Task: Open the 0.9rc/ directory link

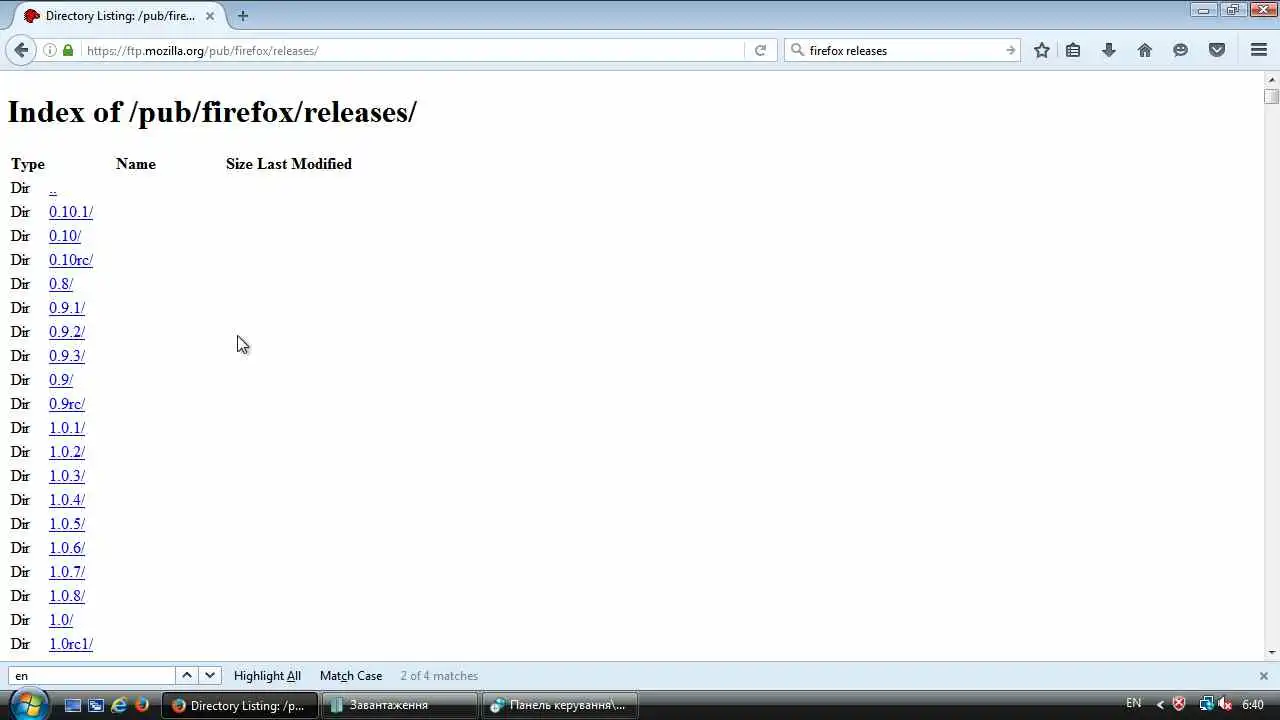Action: [67, 404]
